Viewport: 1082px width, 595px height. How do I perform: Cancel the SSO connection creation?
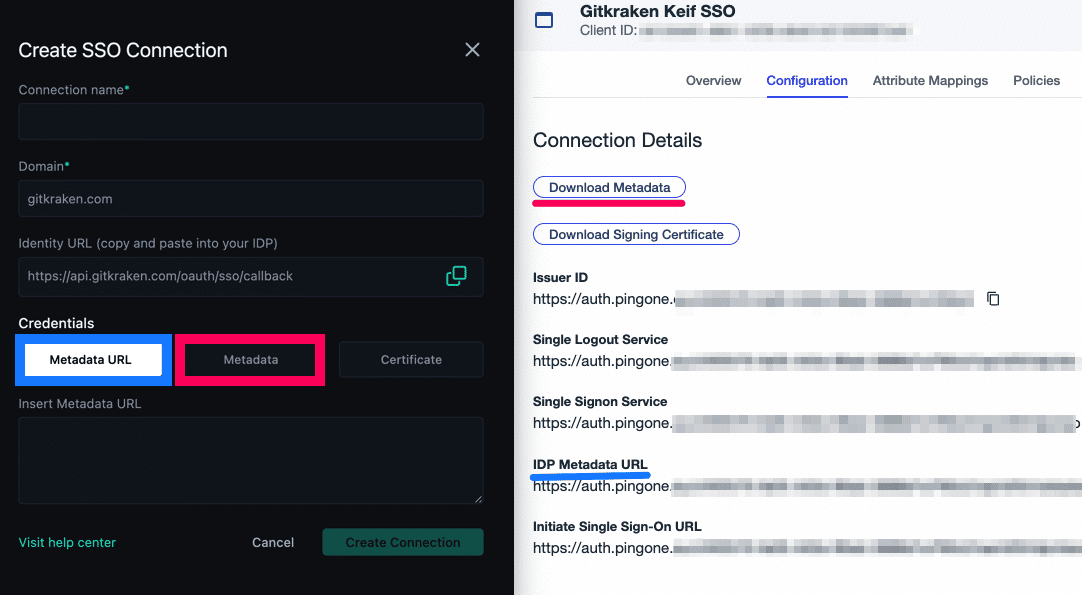273,543
